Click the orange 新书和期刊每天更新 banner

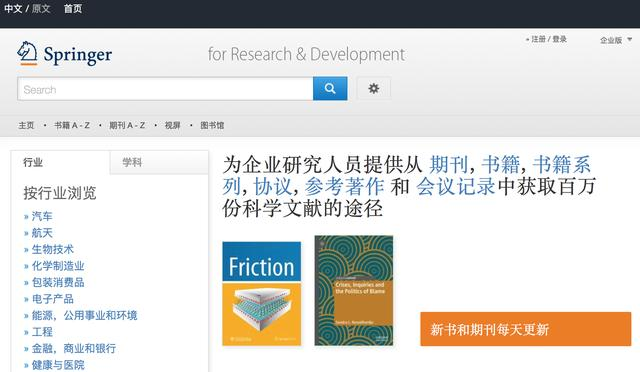tap(526, 329)
